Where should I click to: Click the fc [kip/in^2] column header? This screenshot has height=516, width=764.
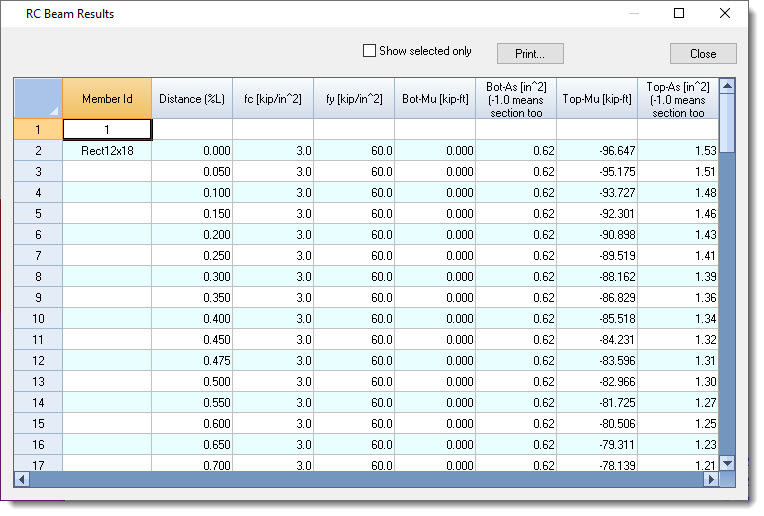pyautogui.click(x=273, y=99)
